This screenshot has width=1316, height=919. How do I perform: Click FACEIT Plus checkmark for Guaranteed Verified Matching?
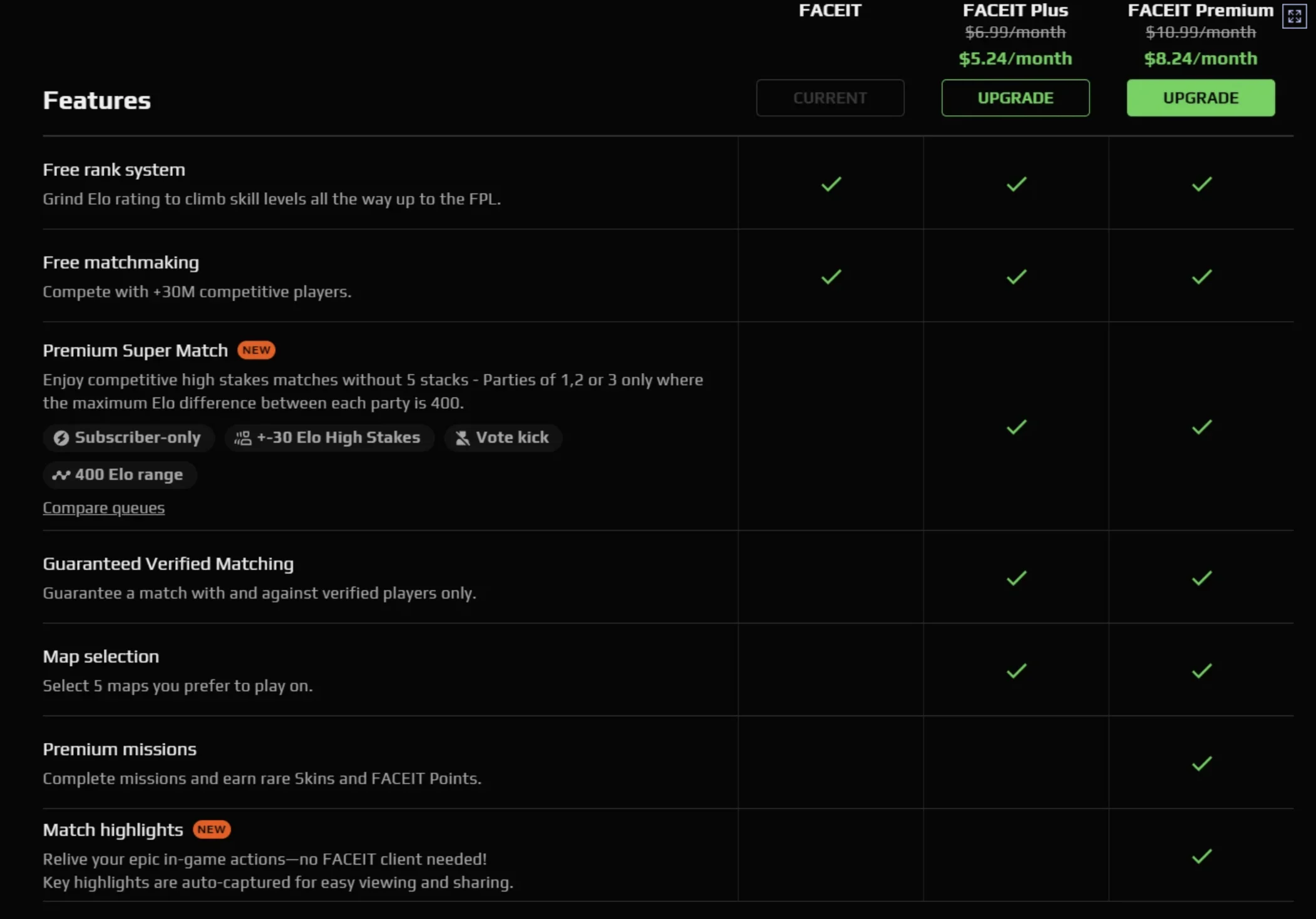tap(1016, 578)
